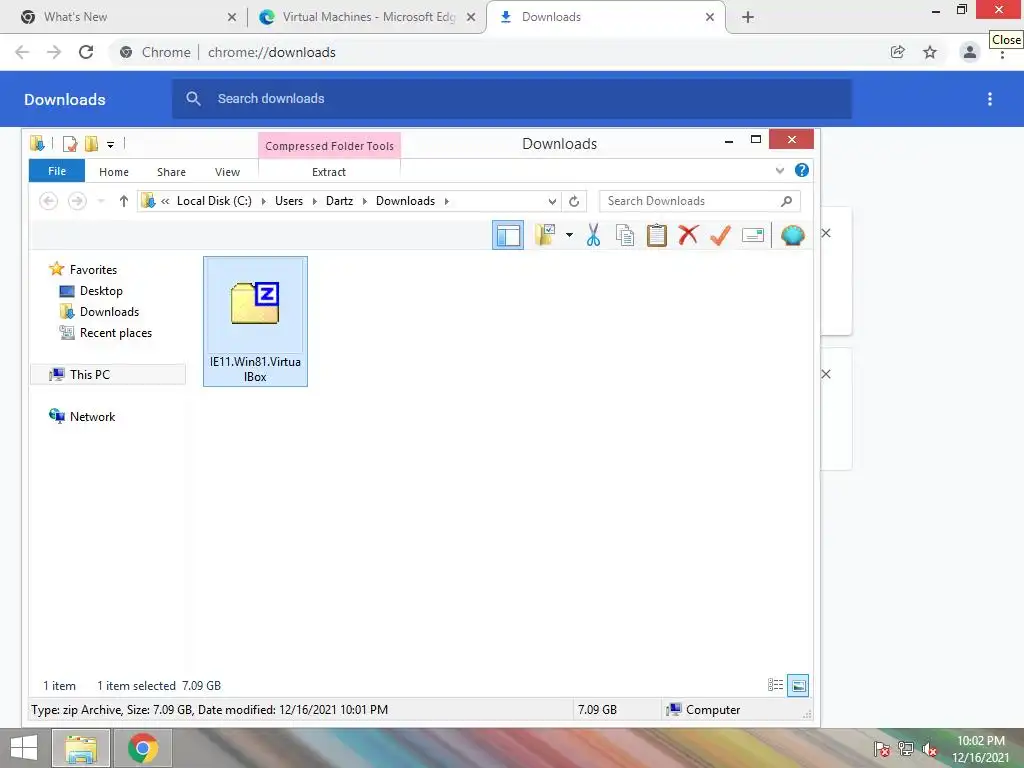Go up one folder level
The width and height of the screenshot is (1024, 768).
pyautogui.click(x=123, y=201)
